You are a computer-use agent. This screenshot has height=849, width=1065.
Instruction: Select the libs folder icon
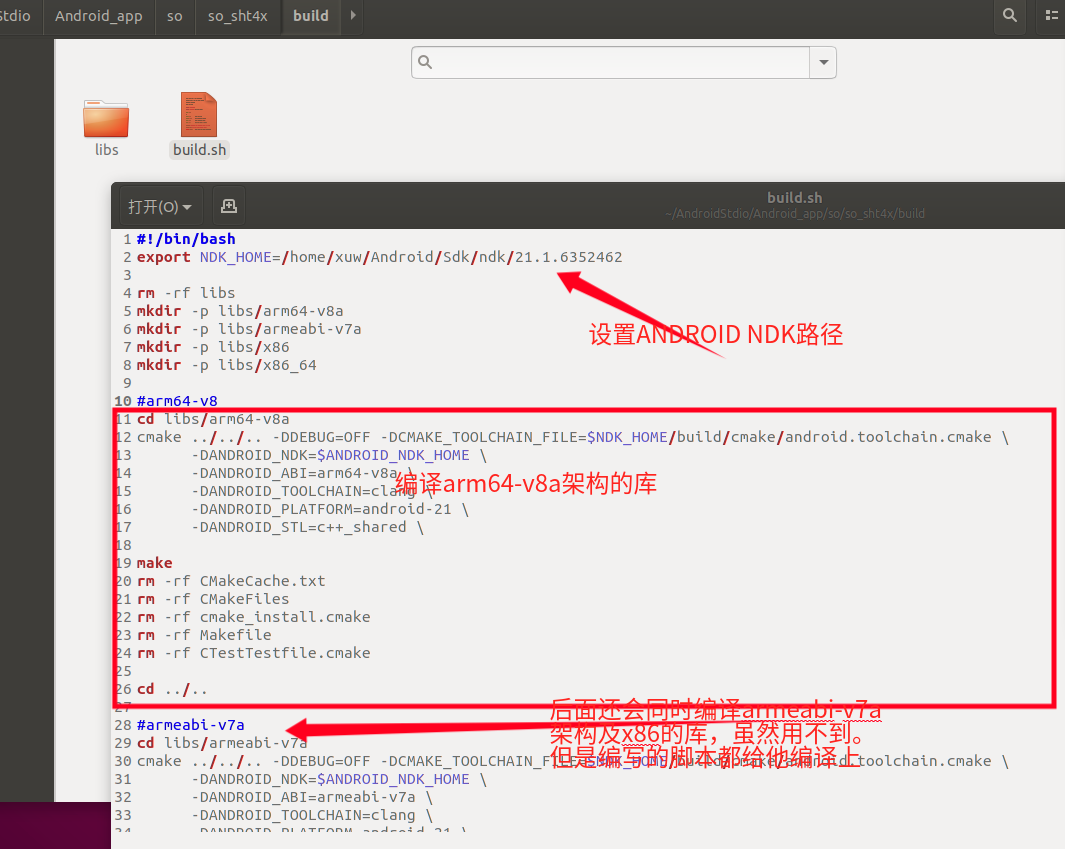[106, 118]
